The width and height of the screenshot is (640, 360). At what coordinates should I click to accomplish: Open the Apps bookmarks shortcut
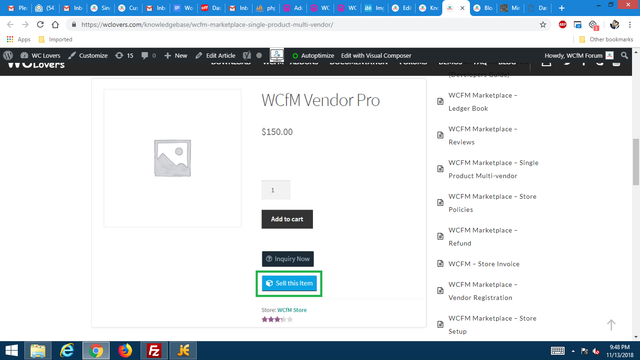click(19, 40)
